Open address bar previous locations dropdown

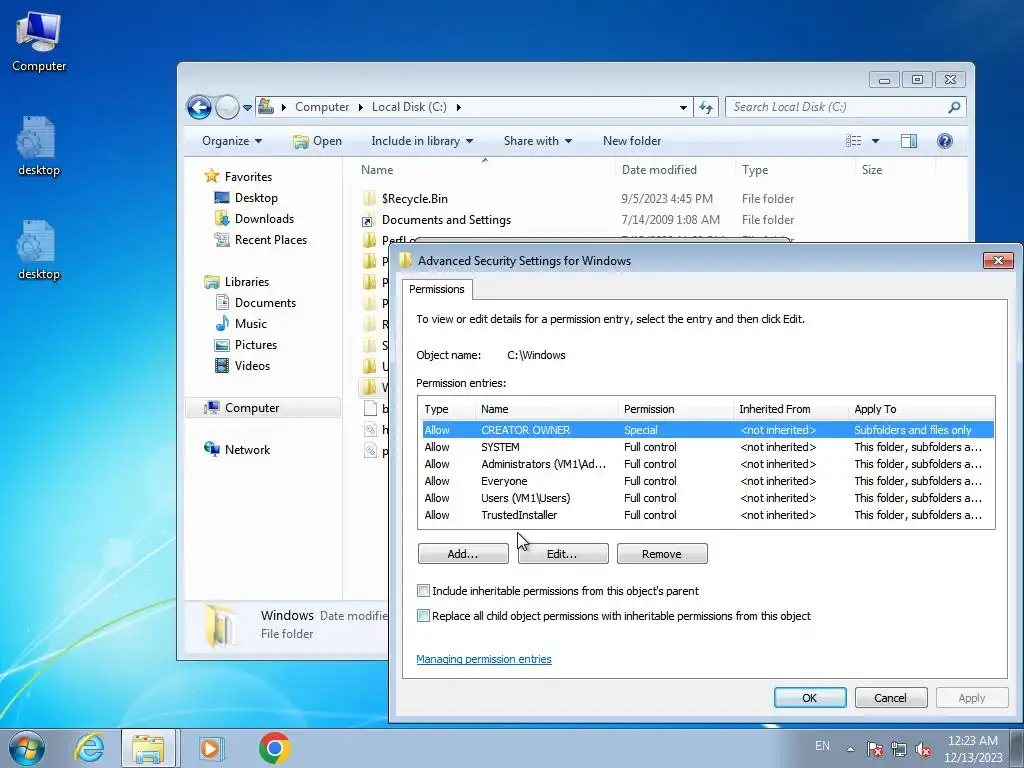[x=683, y=107]
